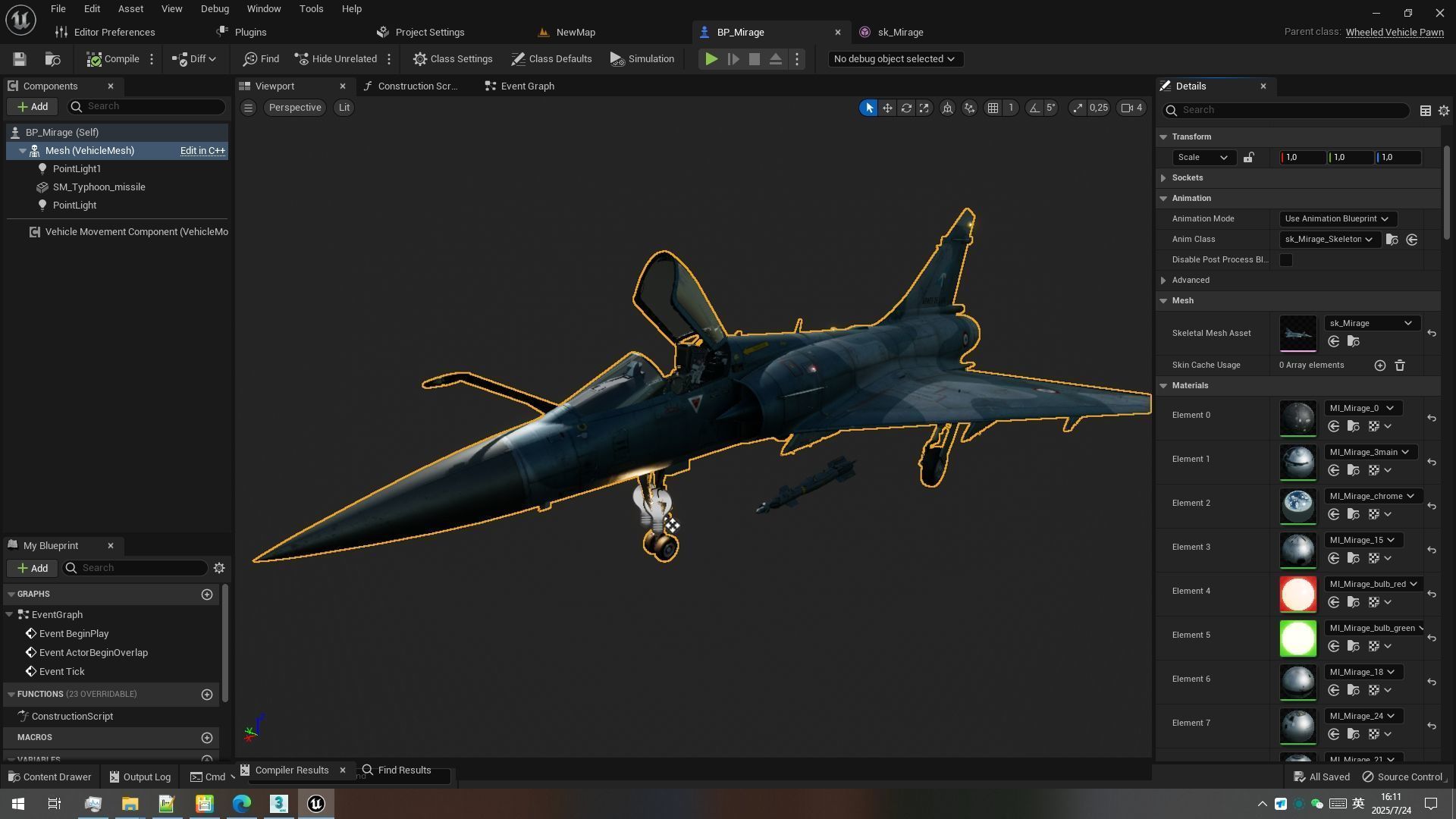Toggle world/local coordinate system icon
This screenshot has height=819, width=1456.
click(947, 108)
